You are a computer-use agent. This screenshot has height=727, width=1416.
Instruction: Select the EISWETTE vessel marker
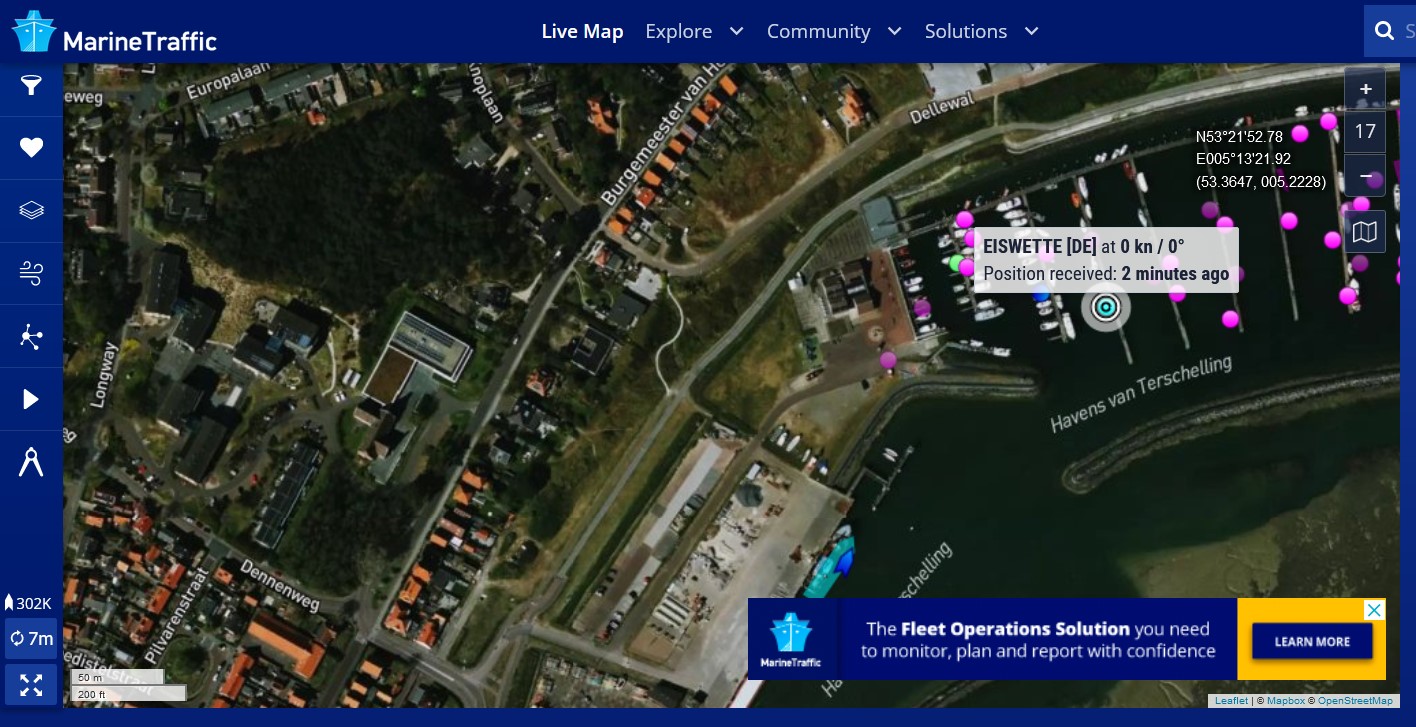(1105, 307)
